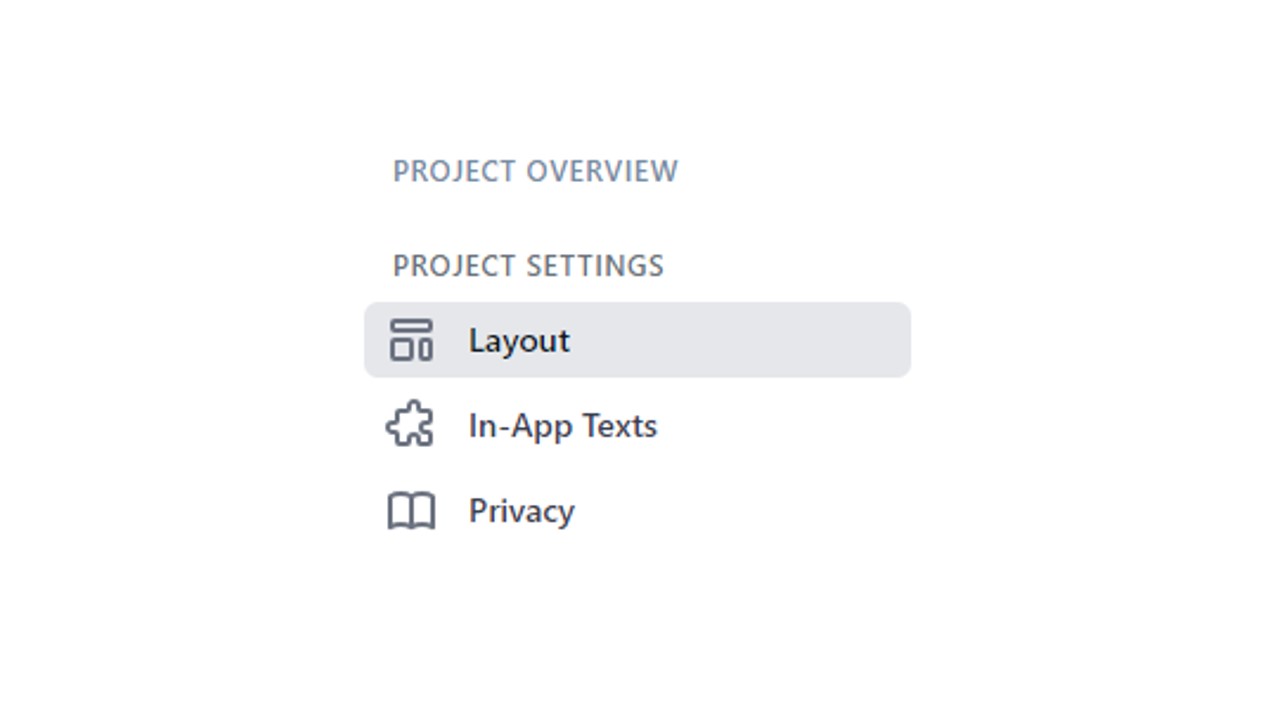Click the puzzle piece In-App Texts icon
Viewport: 1280px width, 720px height.
410,425
